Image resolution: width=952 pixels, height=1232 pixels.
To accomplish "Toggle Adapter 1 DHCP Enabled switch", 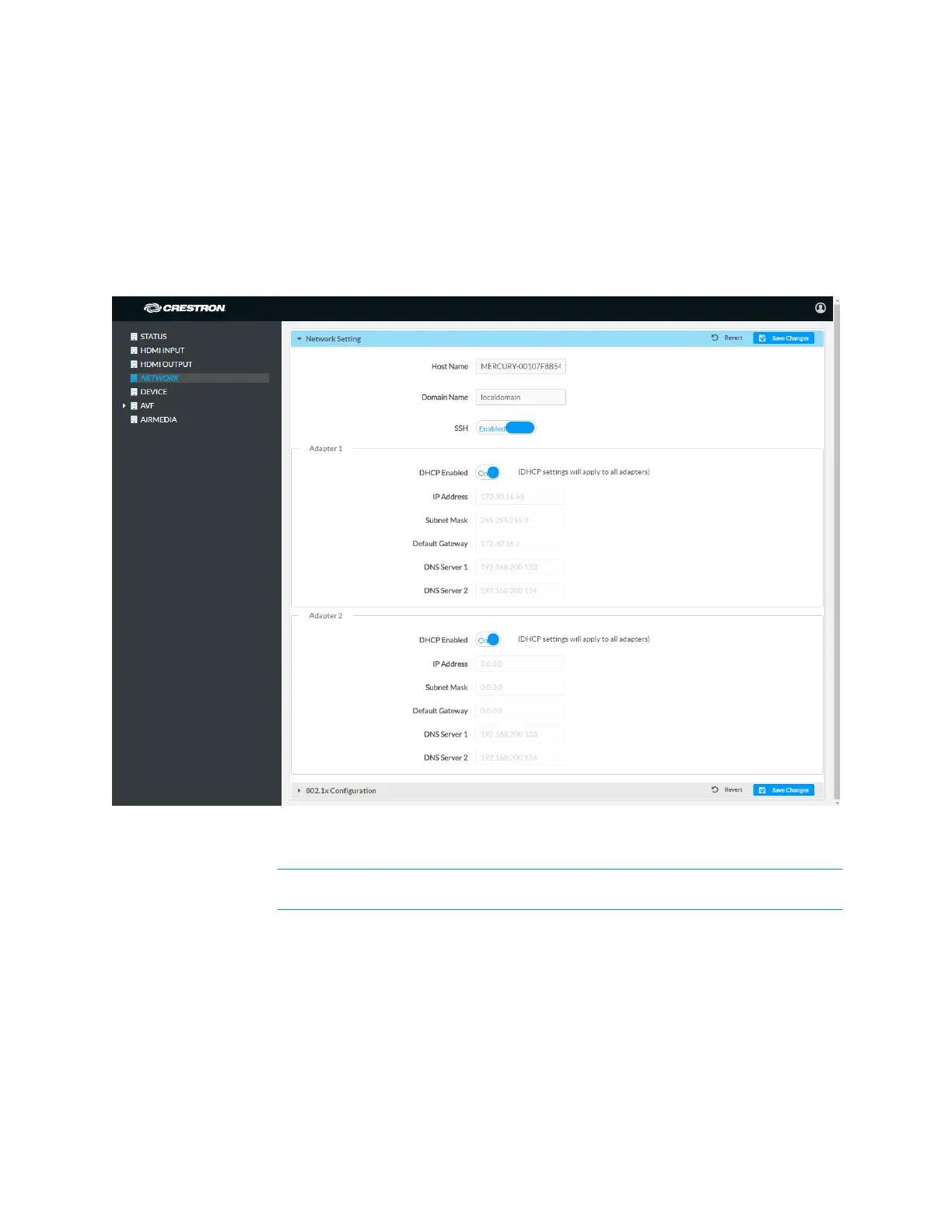I will tap(488, 473).
